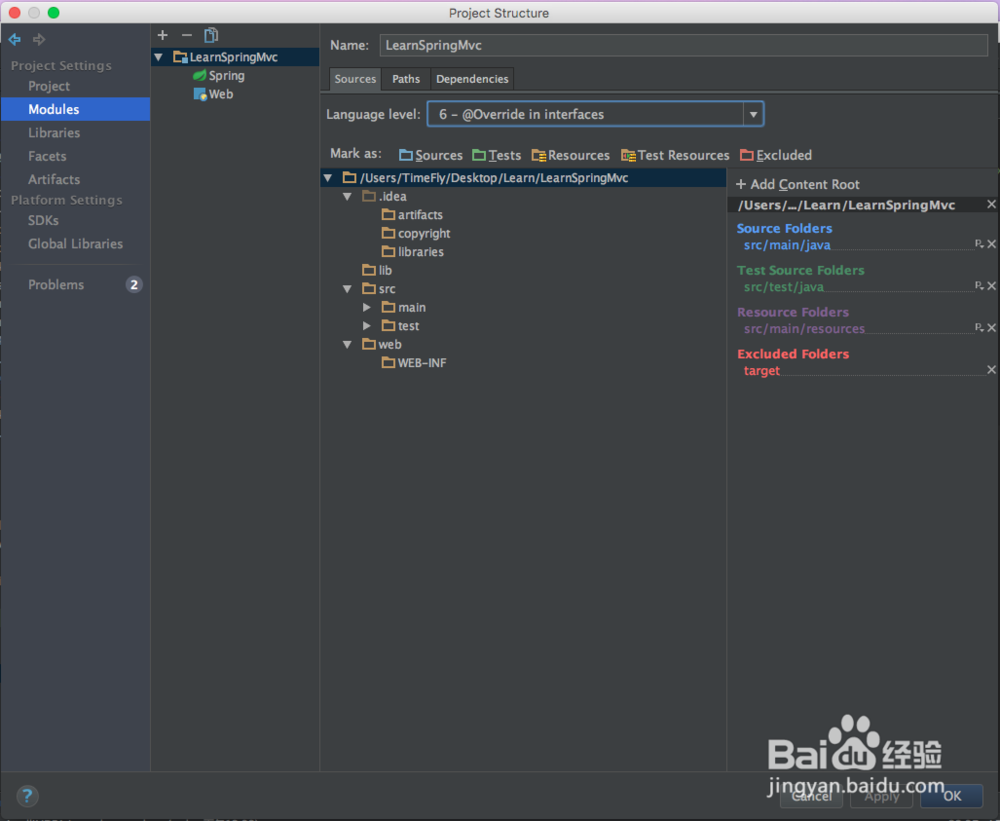Remove content root LearnSpringMvc with X
This screenshot has width=1000, height=821.
(991, 204)
